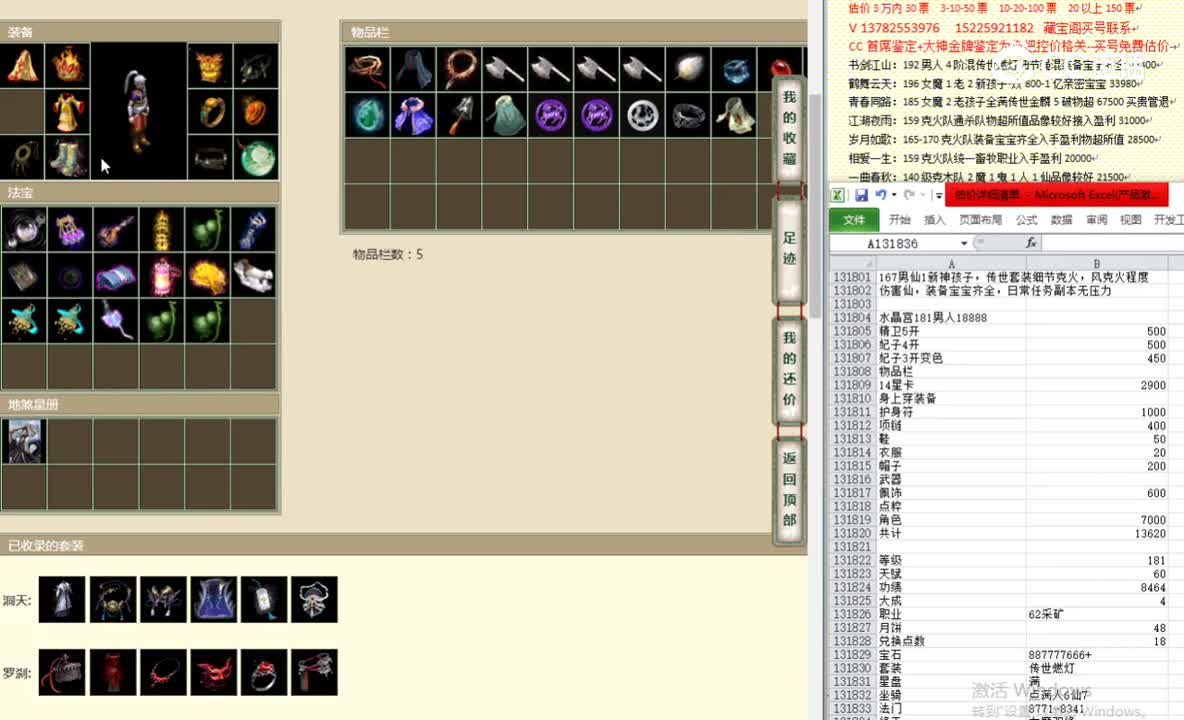
Task: Select the blue-purple robe in inventory
Action: pyautogui.click(x=413, y=115)
